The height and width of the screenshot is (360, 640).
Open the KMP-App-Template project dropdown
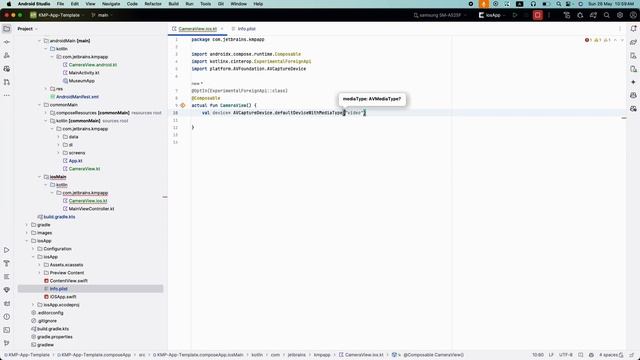tap(57, 15)
